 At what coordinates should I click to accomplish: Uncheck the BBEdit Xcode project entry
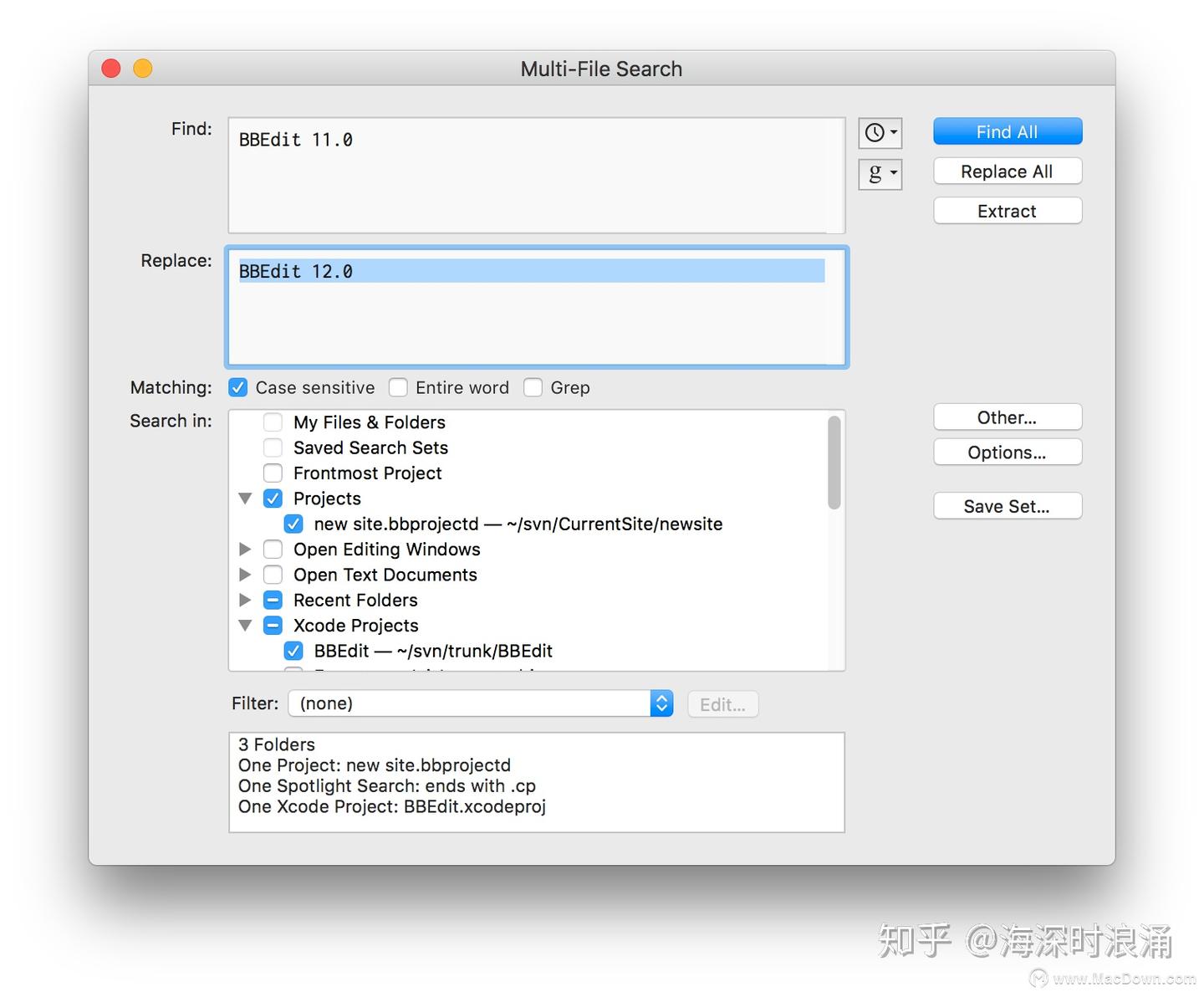pyautogui.click(x=293, y=651)
